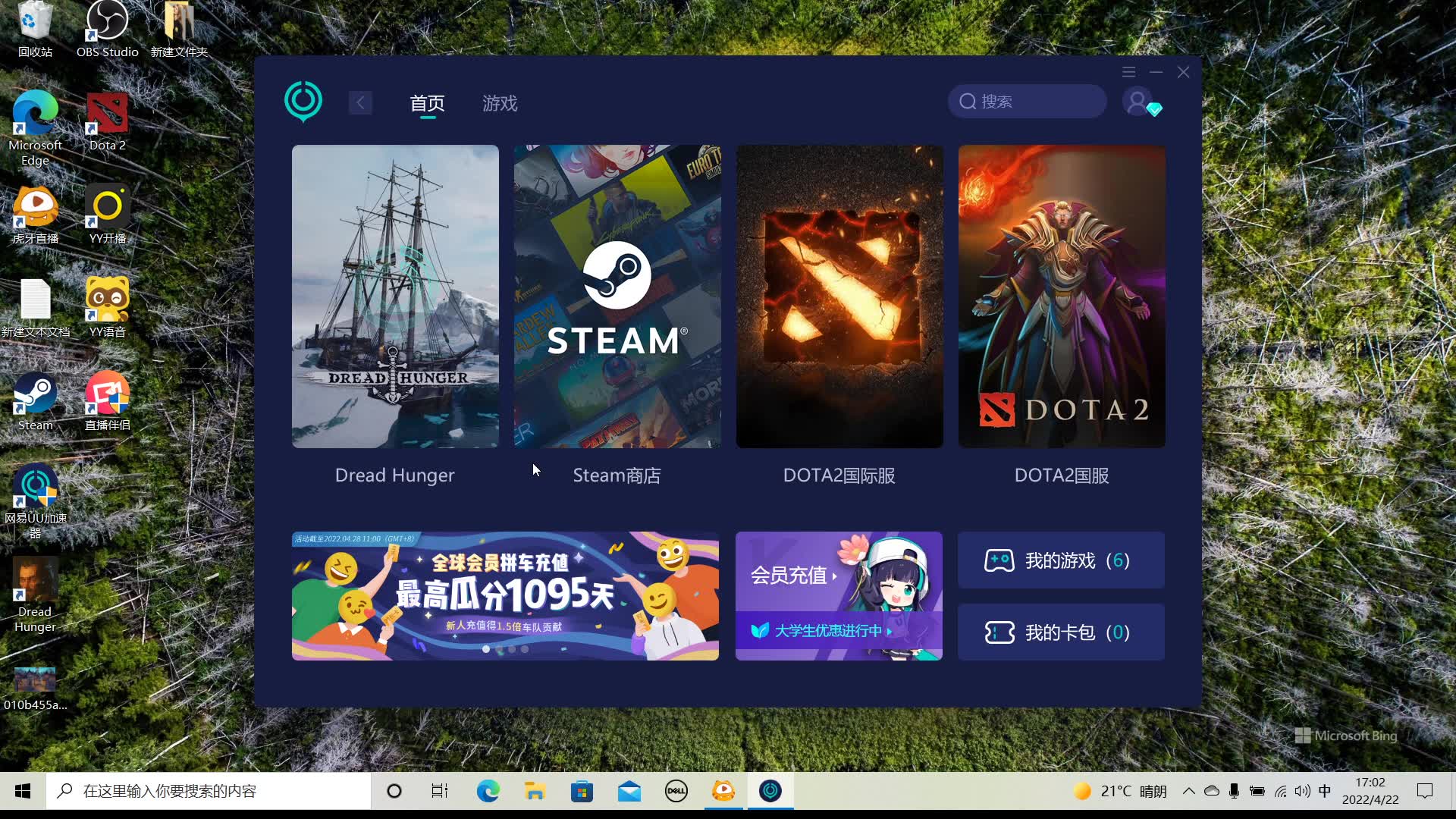Open 会员充值 membership recharge
This screenshot has width=1456, height=819.
click(x=794, y=576)
